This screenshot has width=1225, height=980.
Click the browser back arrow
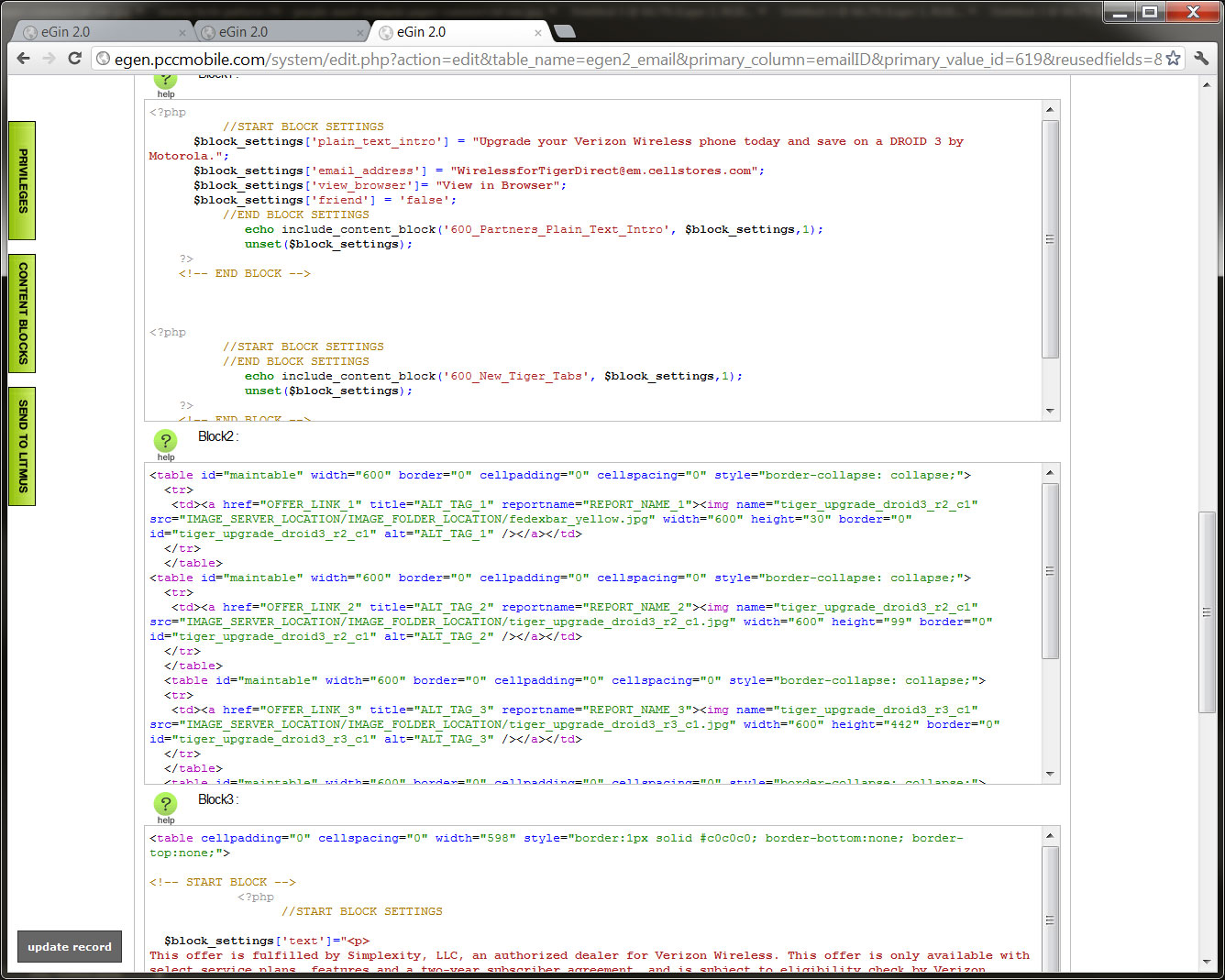24,59
